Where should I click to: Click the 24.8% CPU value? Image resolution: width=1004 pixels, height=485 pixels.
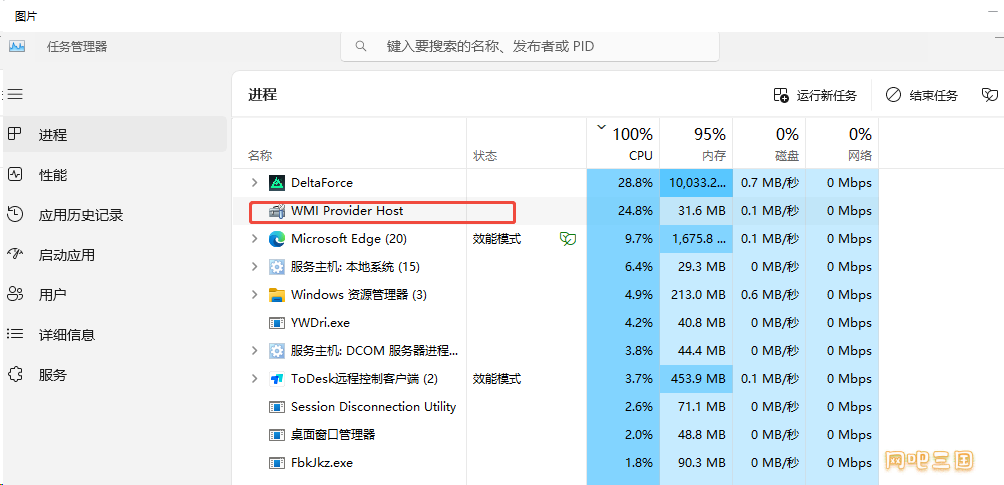635,211
